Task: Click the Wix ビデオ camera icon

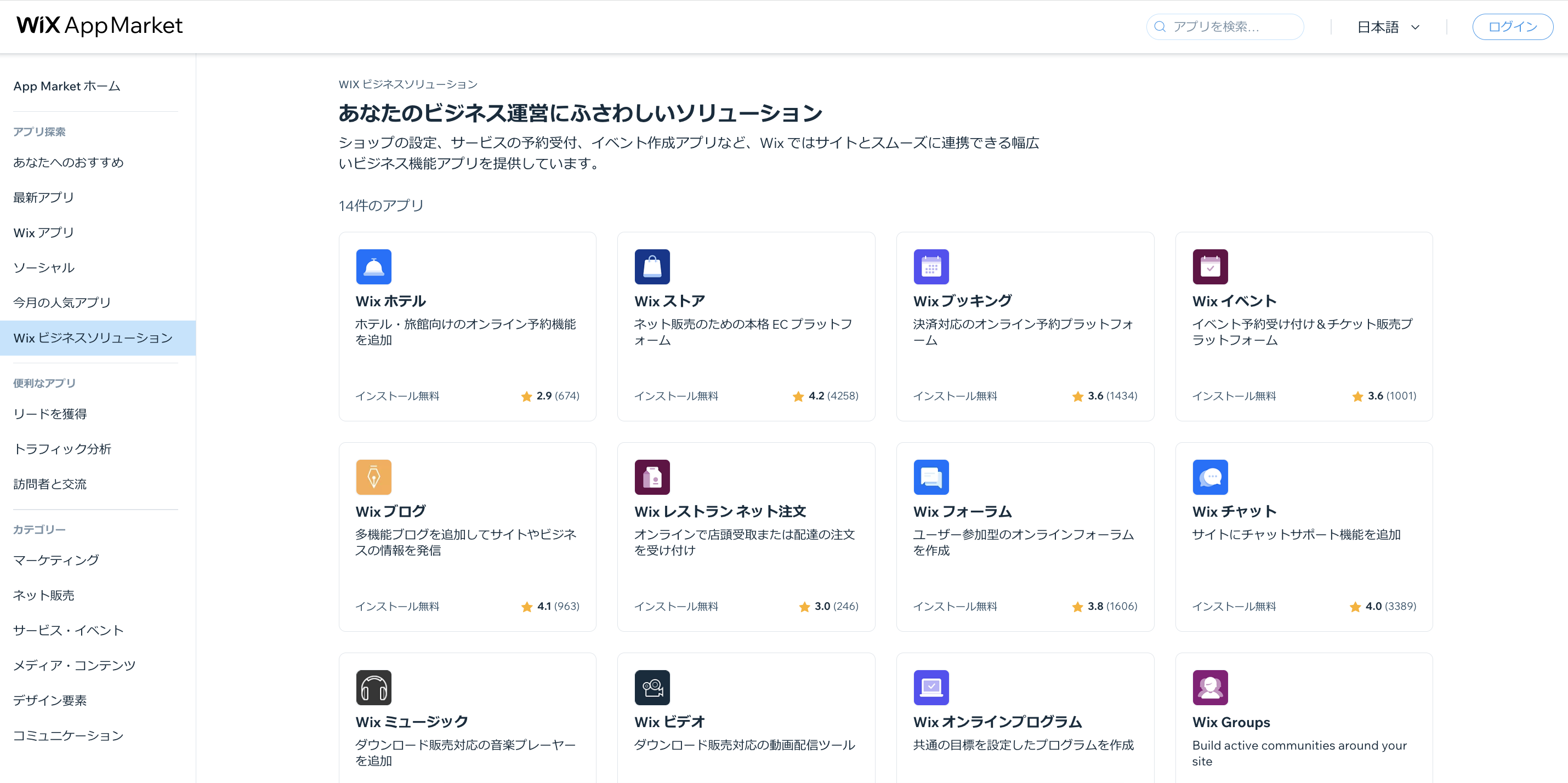Action: [652, 688]
